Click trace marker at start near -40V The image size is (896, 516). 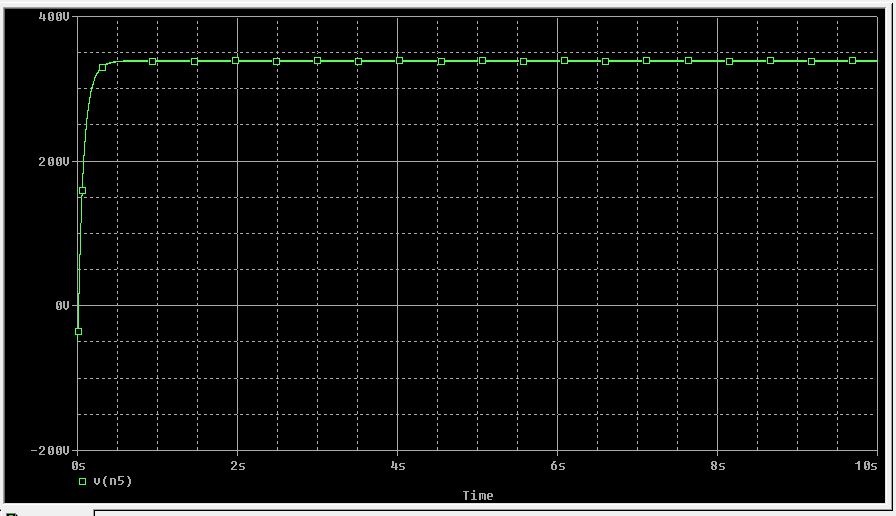point(78,332)
